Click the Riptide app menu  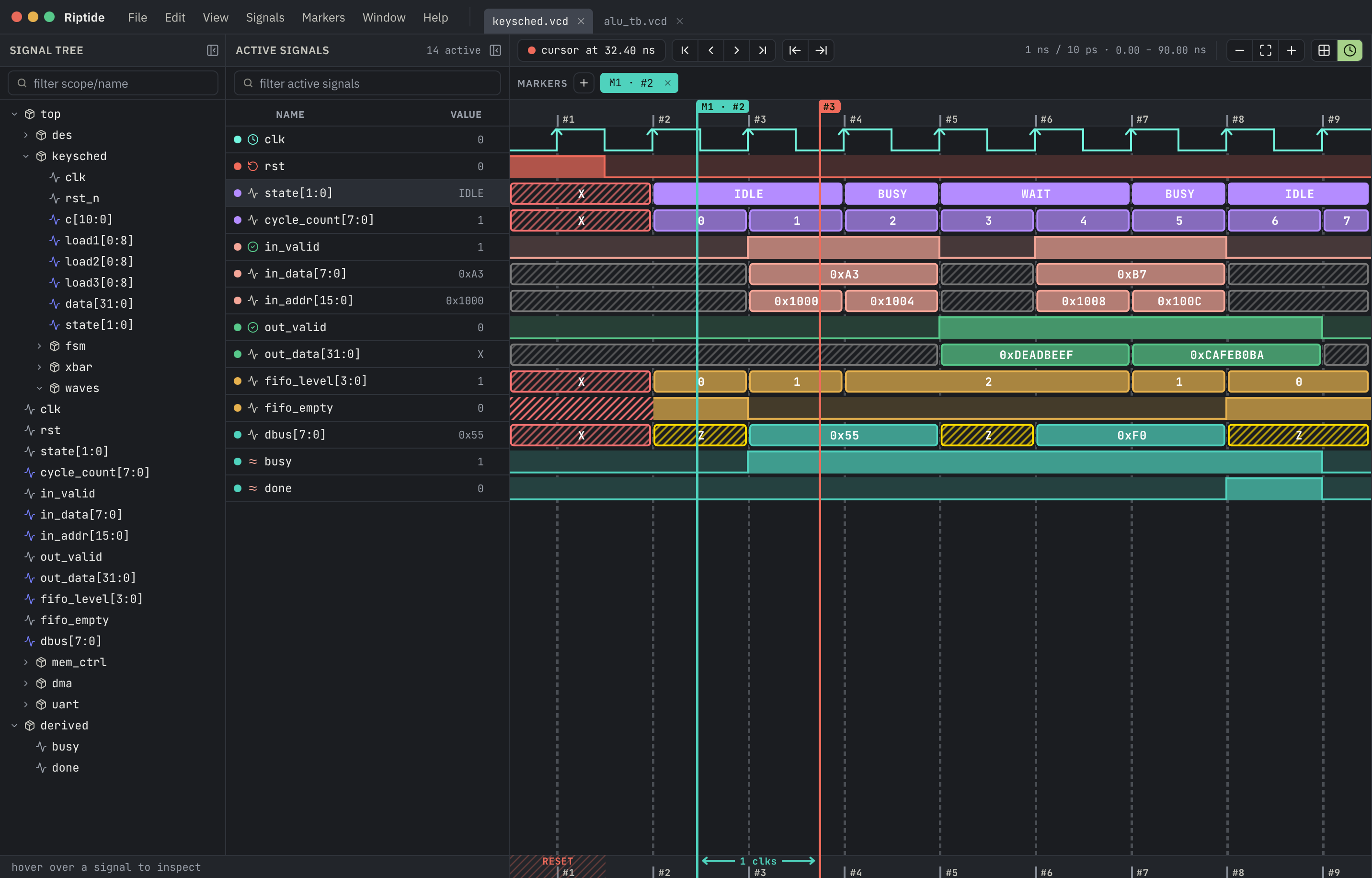pyautogui.click(x=84, y=18)
